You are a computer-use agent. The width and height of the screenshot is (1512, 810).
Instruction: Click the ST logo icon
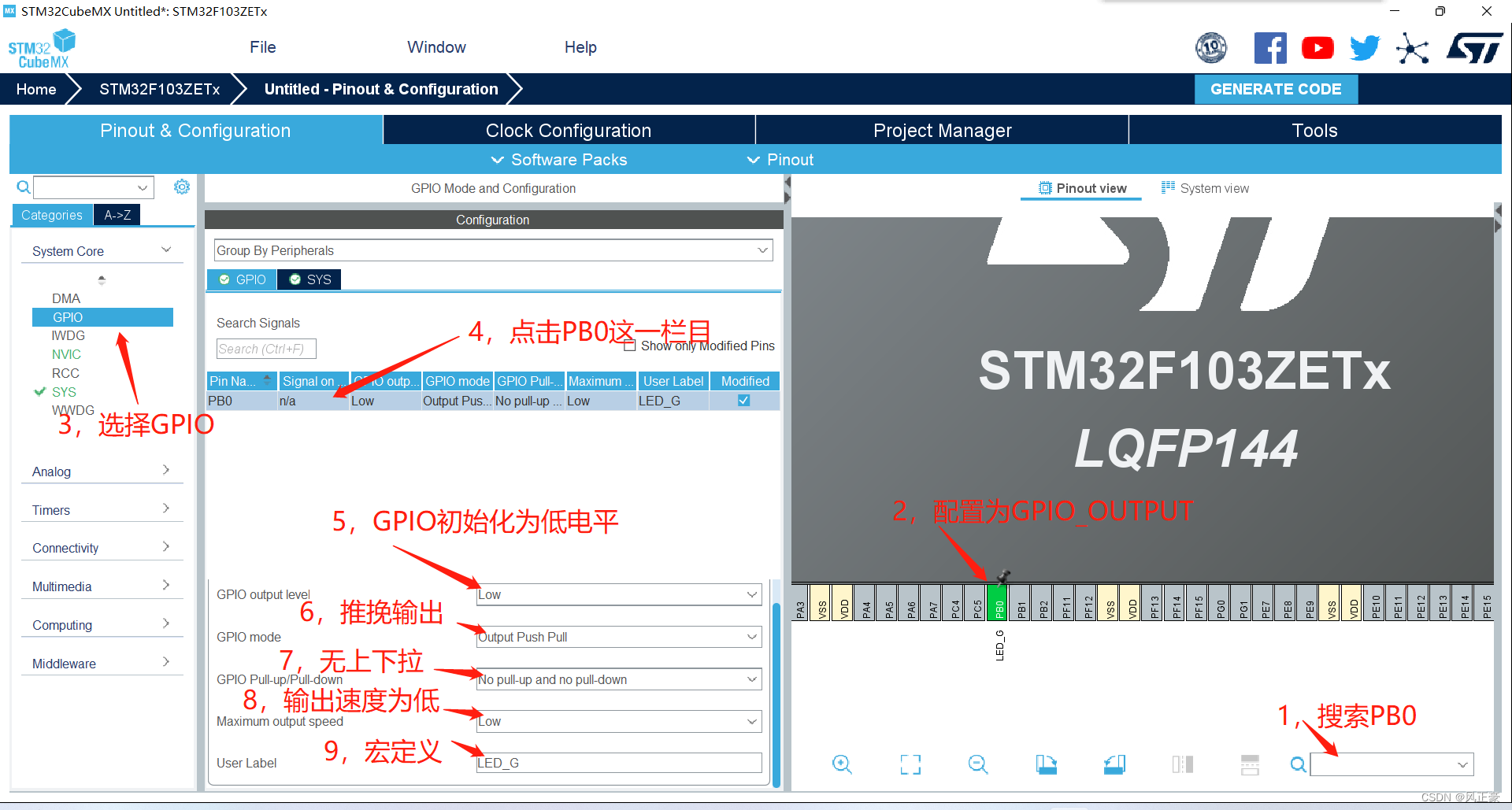point(1475,48)
